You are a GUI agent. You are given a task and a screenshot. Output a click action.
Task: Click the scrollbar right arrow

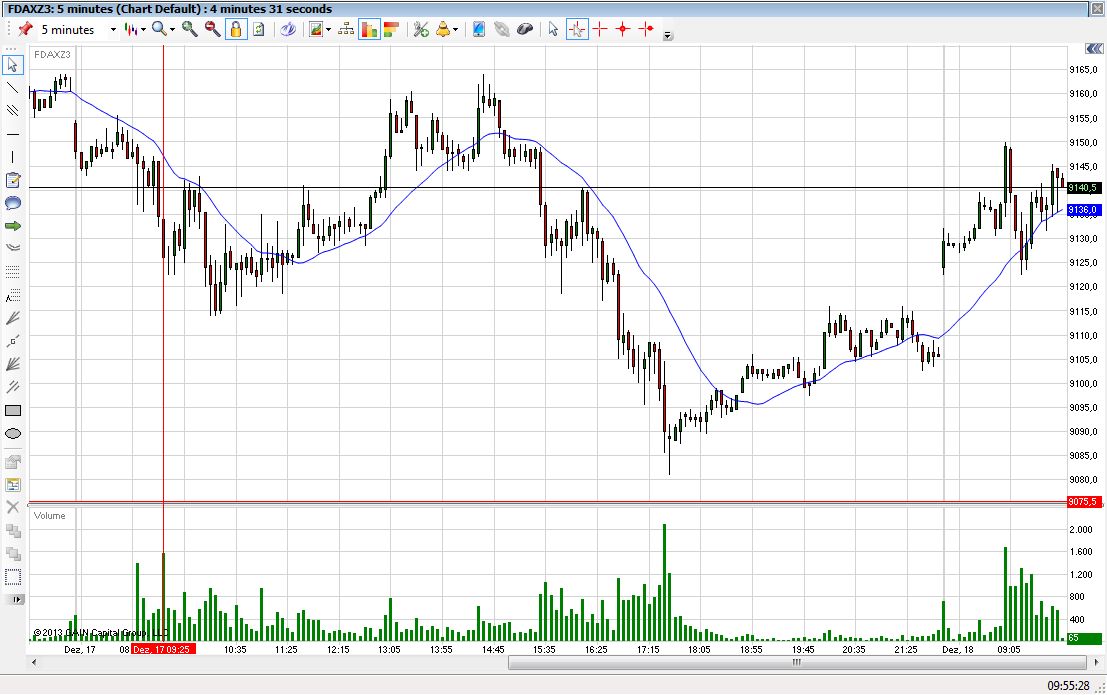(1096, 663)
